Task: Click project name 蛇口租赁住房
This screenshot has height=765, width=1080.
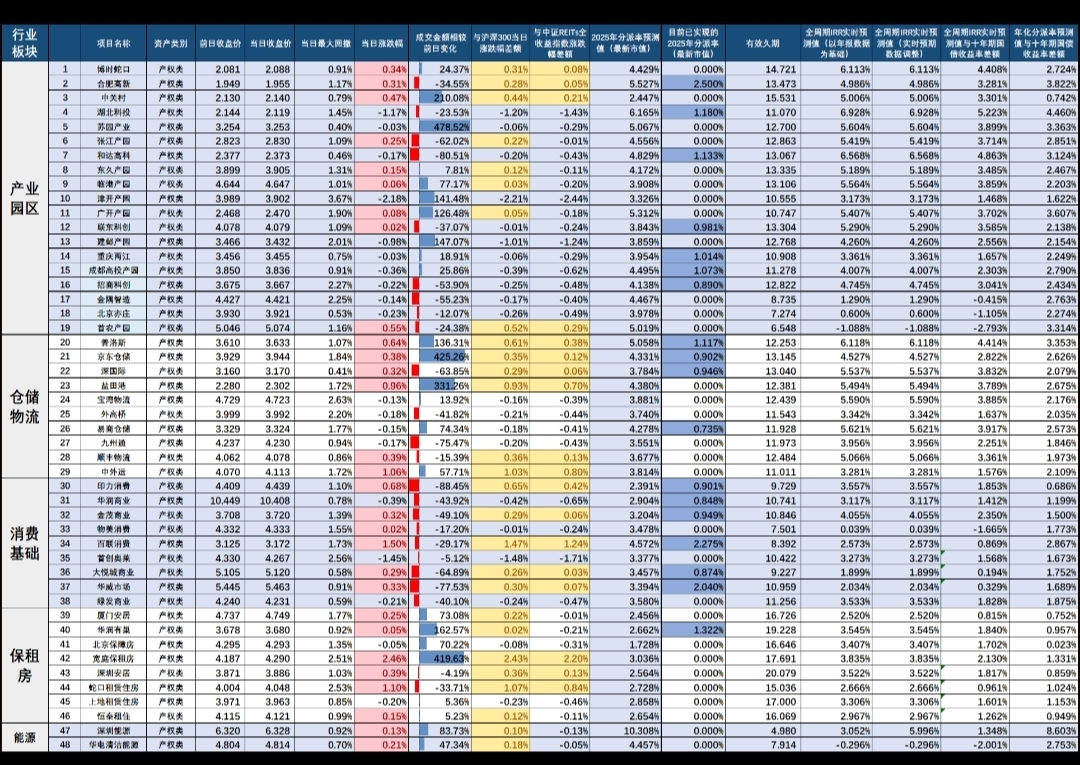Action: point(114,687)
